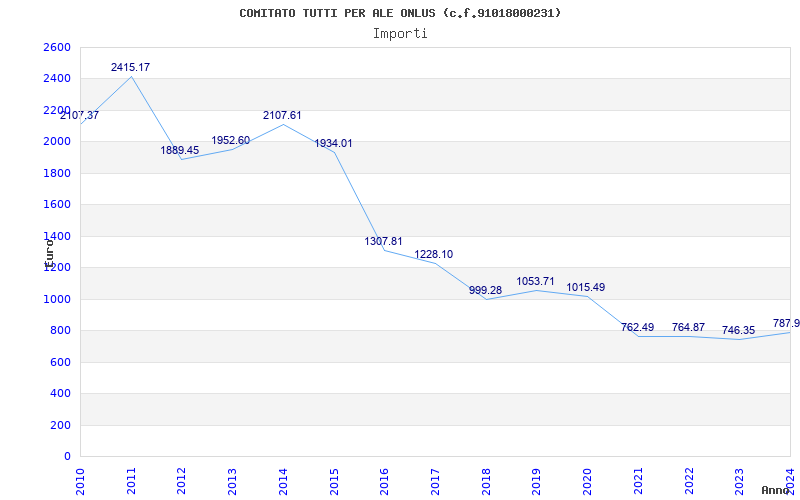Viewport: 800px width, 500px height.
Task: Click the 2023 x-axis year label
Action: 739,482
